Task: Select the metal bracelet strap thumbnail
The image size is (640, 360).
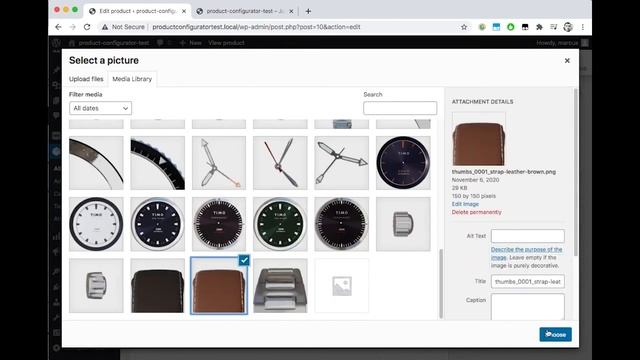Action: 280,286
